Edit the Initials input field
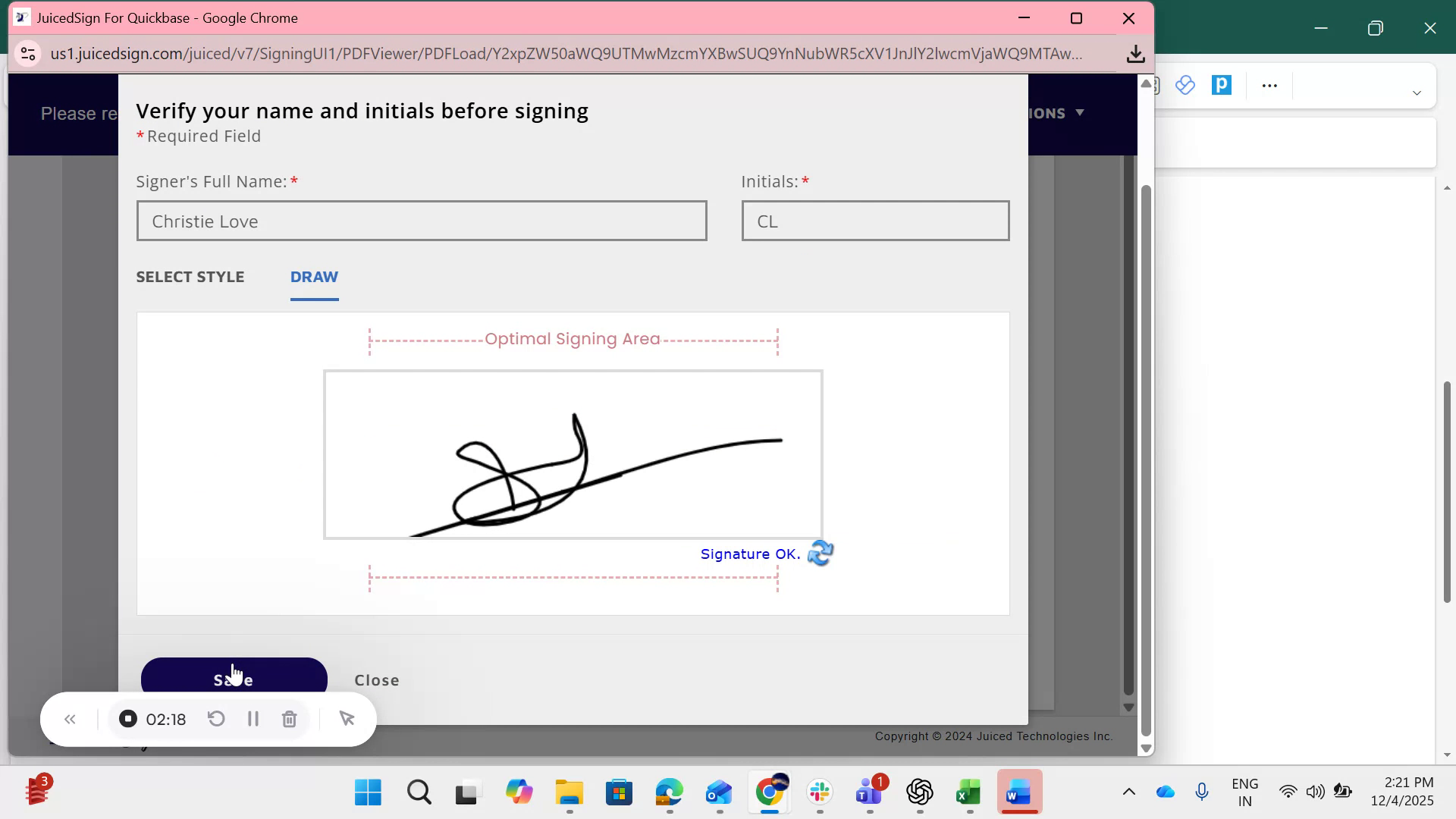 pyautogui.click(x=875, y=221)
